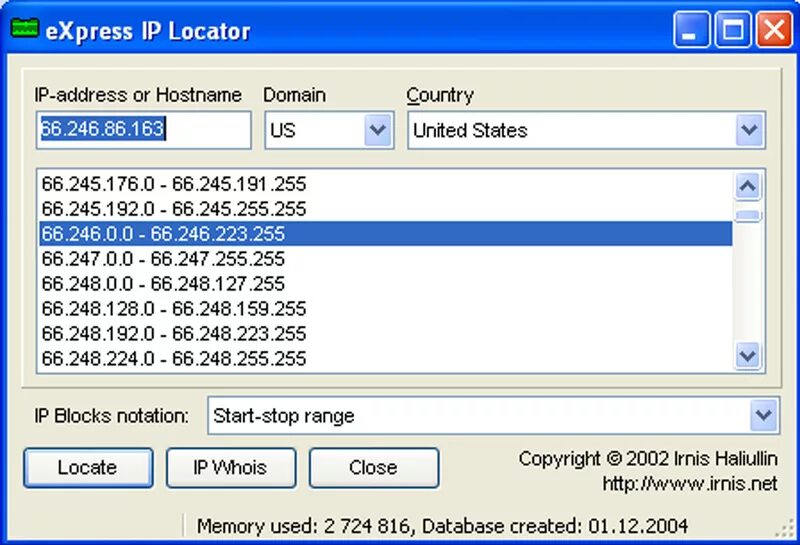Select range 66.248.0.0 - 66.248.127.255

coord(386,284)
